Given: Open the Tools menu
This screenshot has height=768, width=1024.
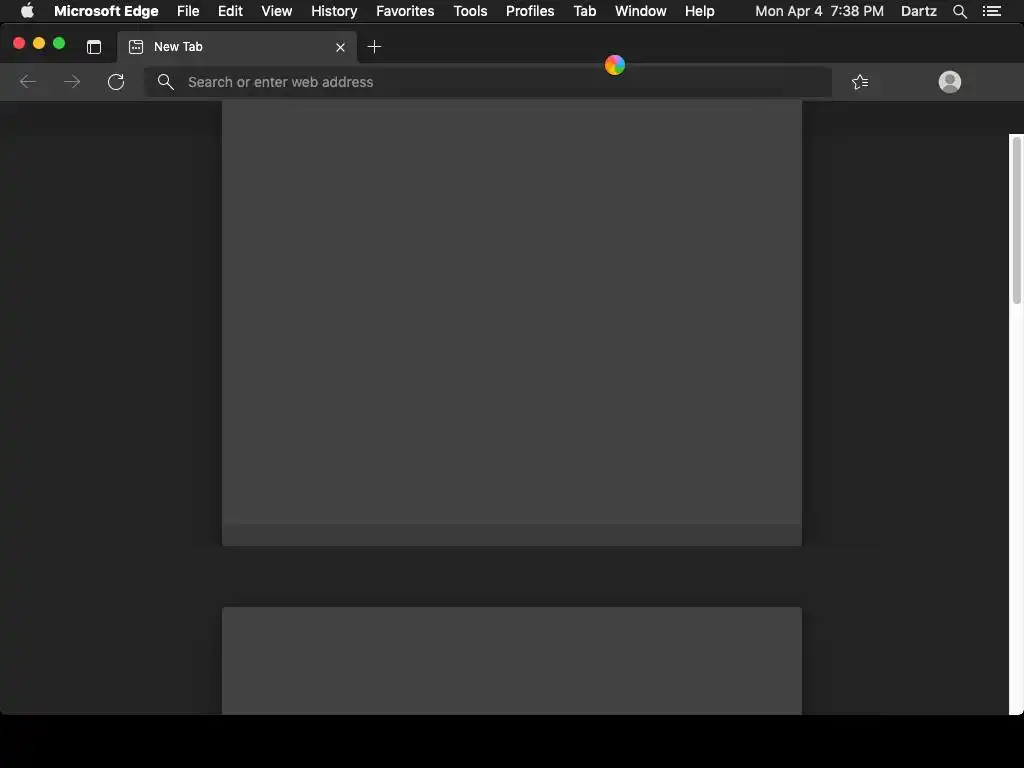Looking at the screenshot, I should (470, 11).
